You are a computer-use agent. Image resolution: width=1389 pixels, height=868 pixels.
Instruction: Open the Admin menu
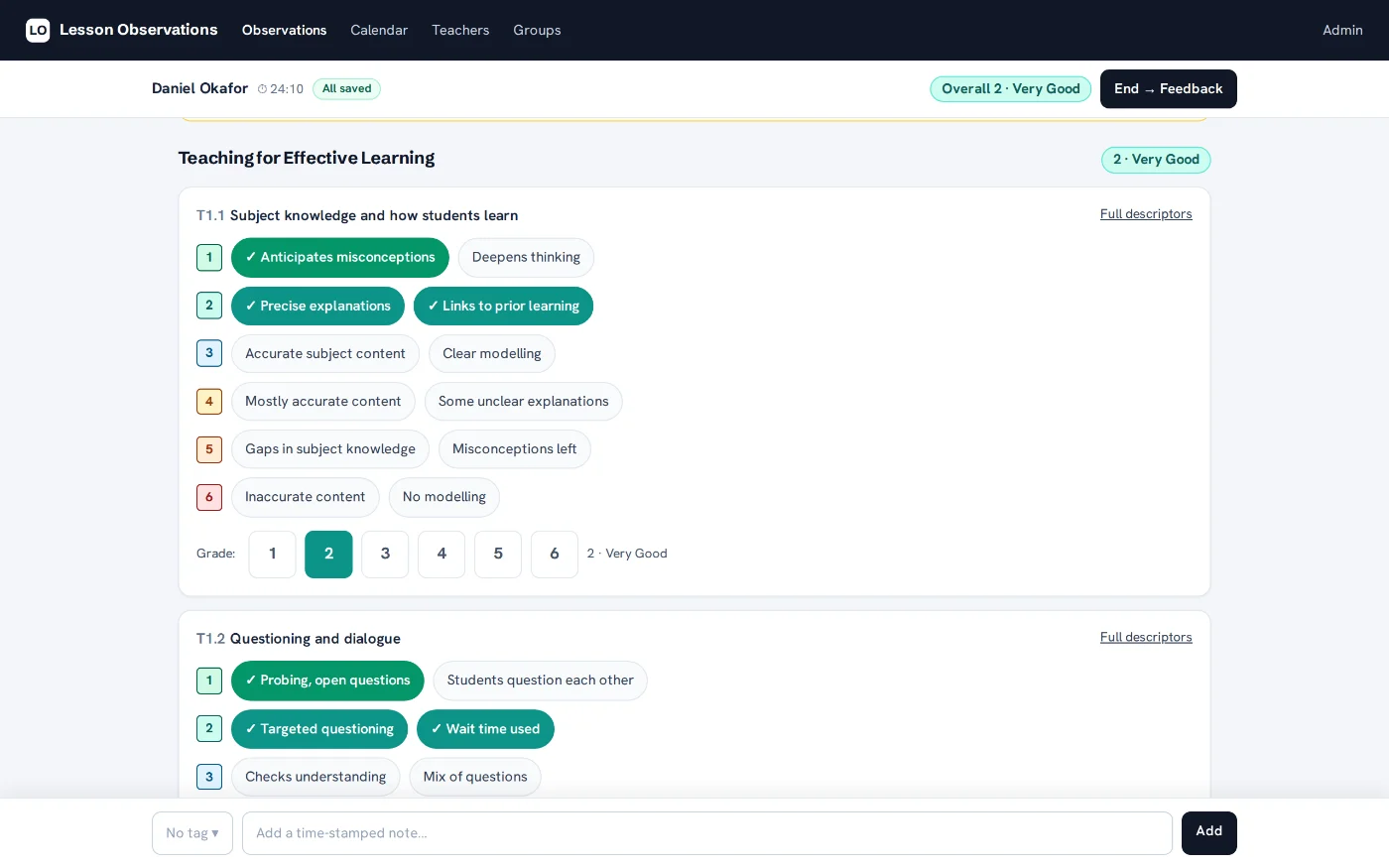click(1342, 31)
